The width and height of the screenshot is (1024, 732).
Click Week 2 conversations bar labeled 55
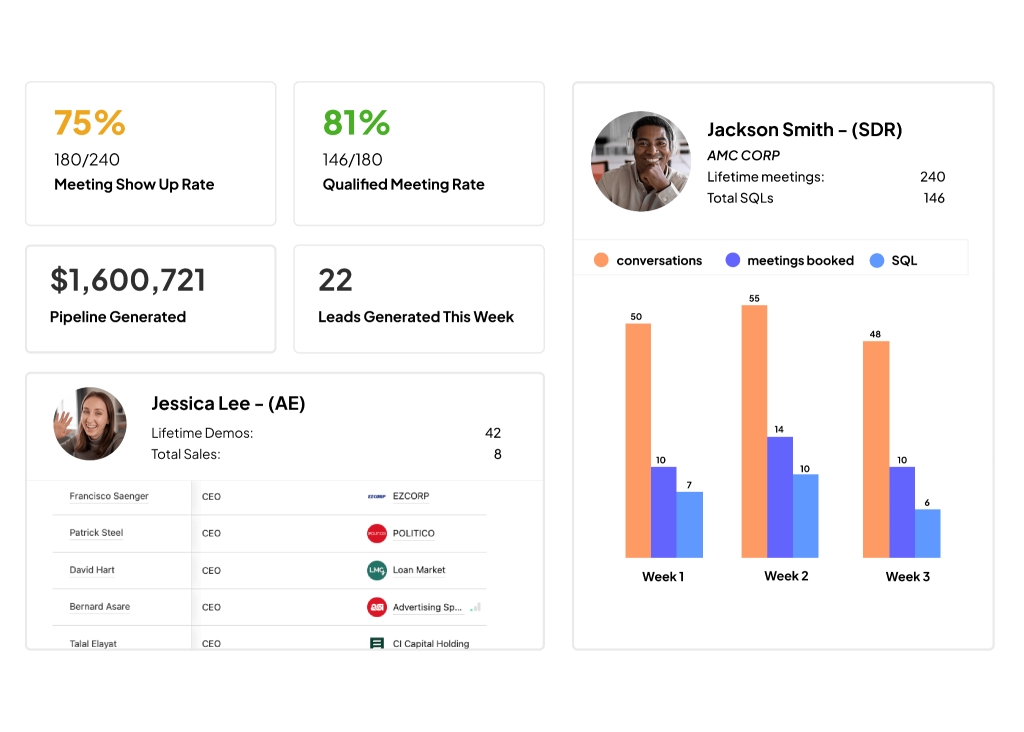click(754, 431)
